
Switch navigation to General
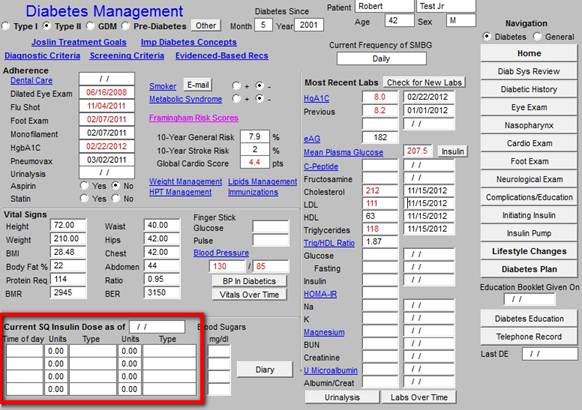point(537,36)
